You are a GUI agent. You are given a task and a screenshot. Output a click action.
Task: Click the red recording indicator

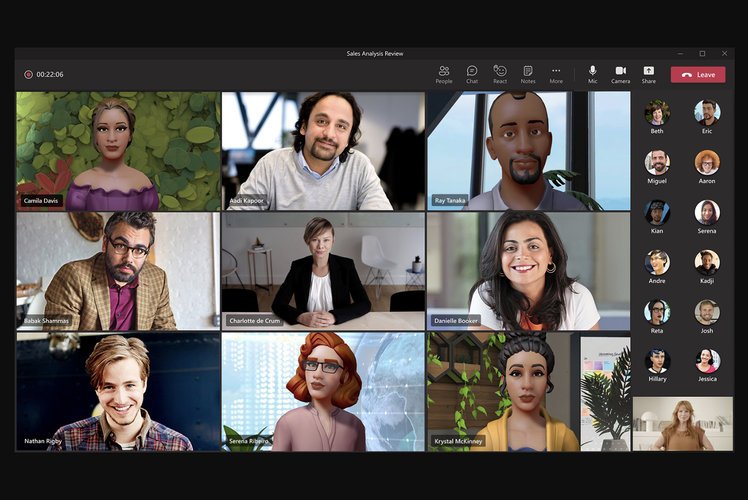point(28,74)
